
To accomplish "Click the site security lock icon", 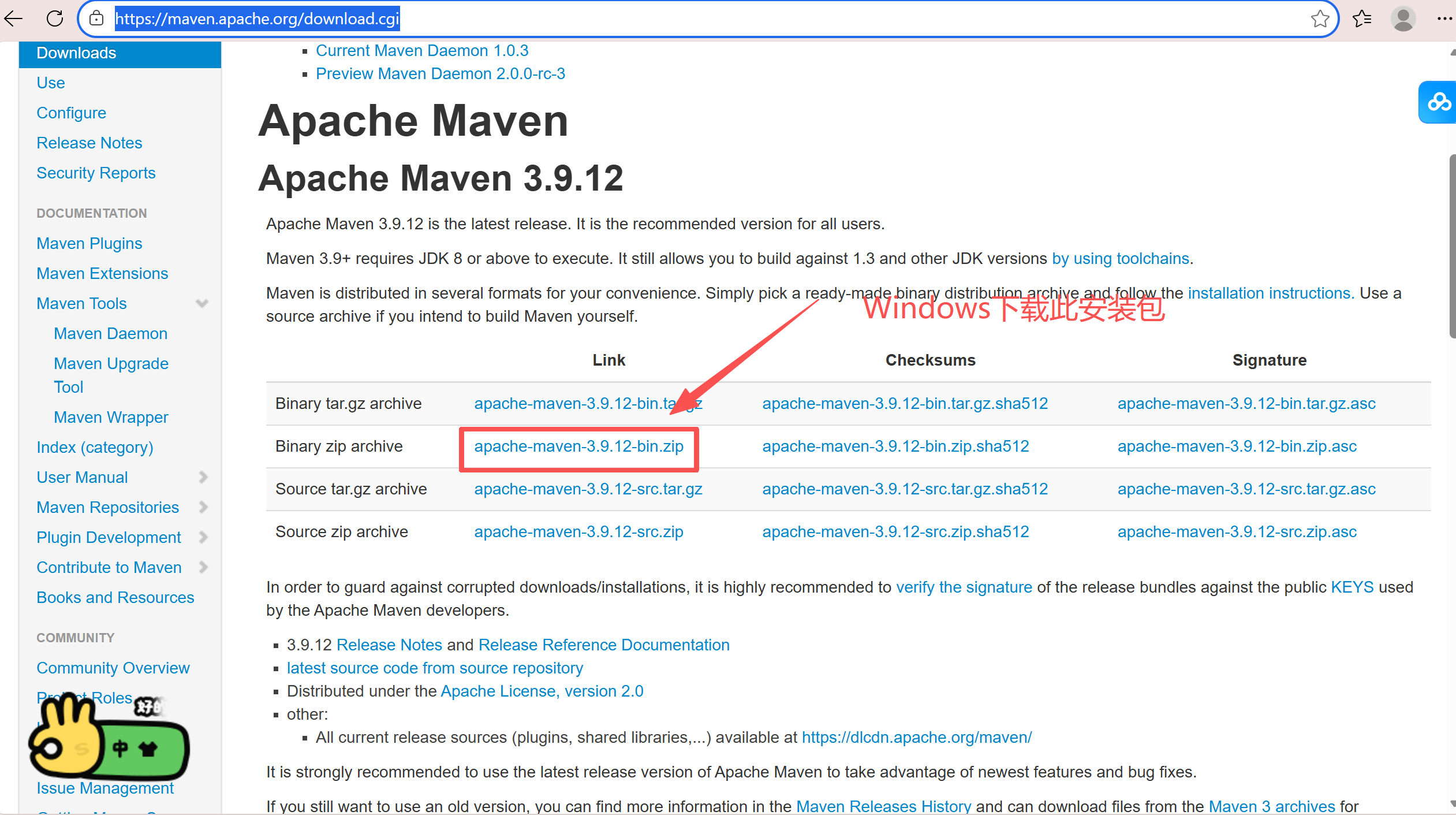I will [97, 18].
